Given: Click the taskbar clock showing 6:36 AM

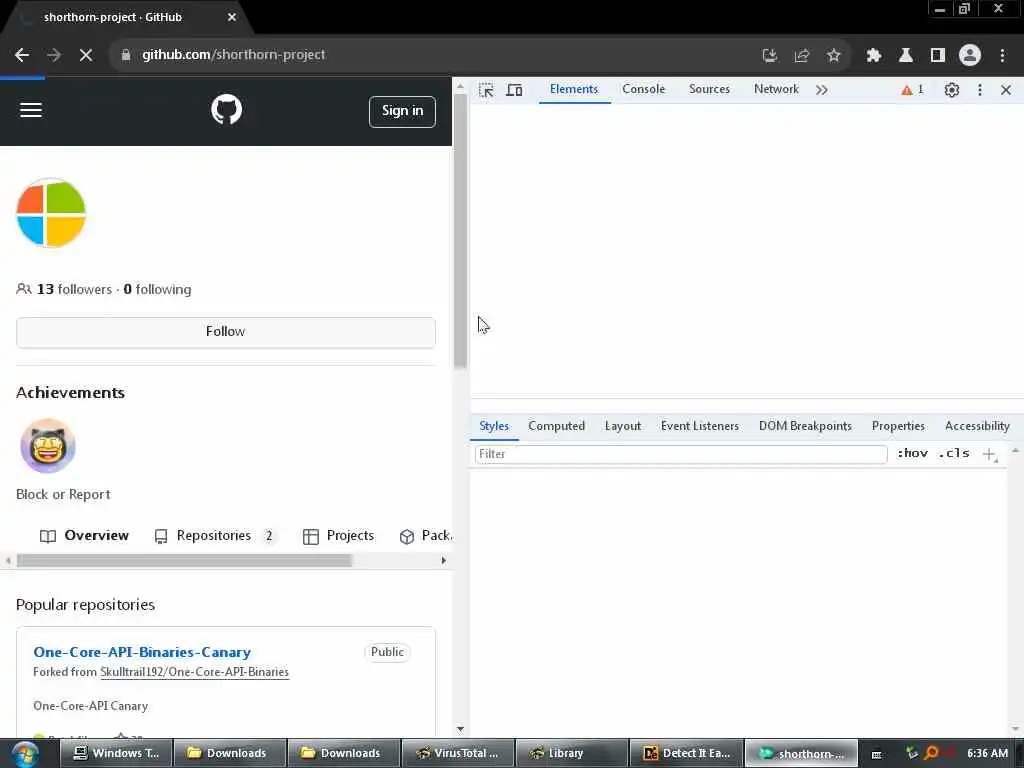Looking at the screenshot, I should 987,753.
